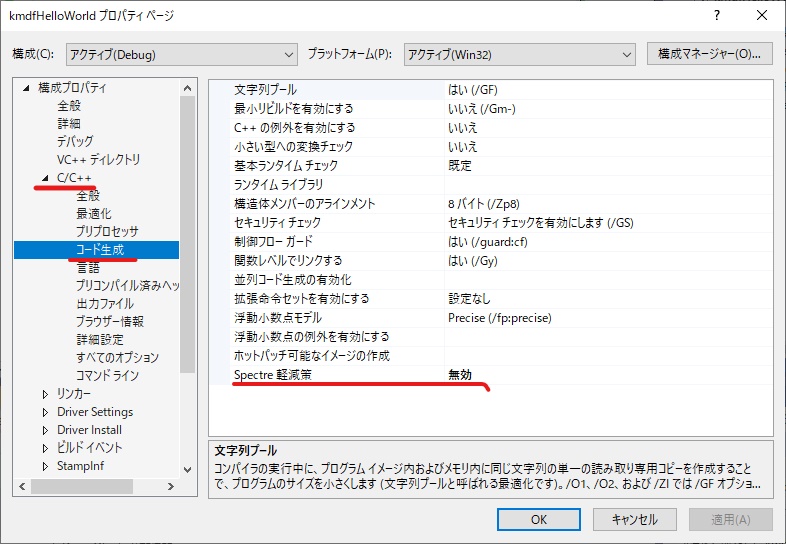Click the キャンセル button
The height and width of the screenshot is (544, 786).
coord(635,519)
